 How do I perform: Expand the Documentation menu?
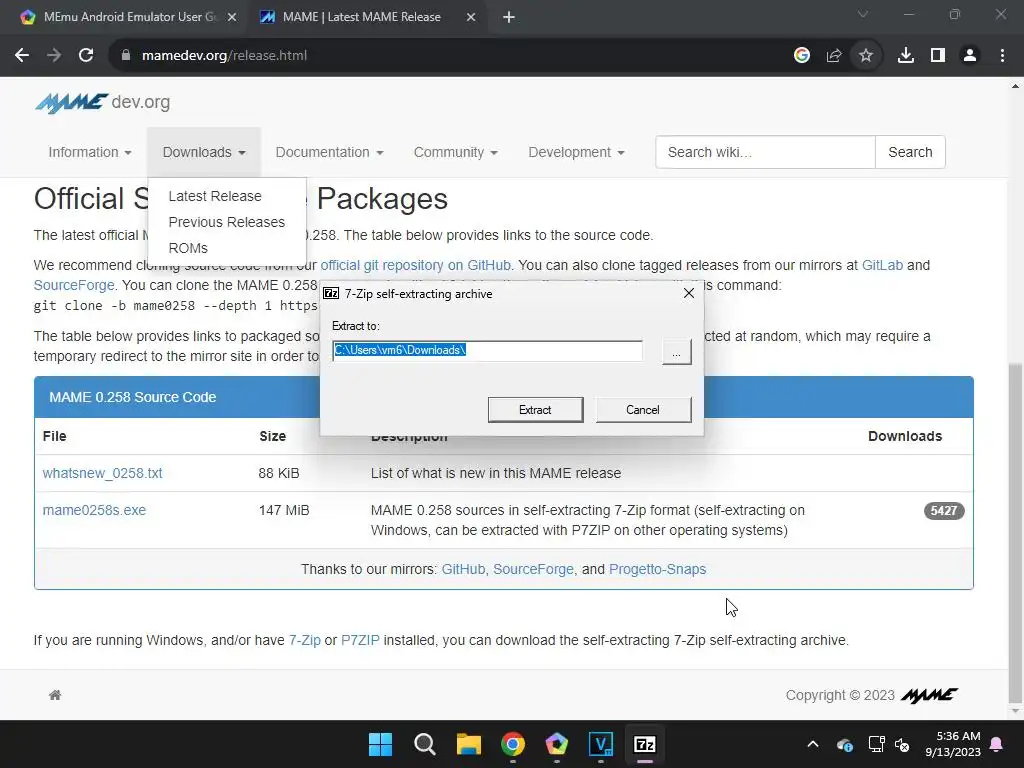point(329,152)
